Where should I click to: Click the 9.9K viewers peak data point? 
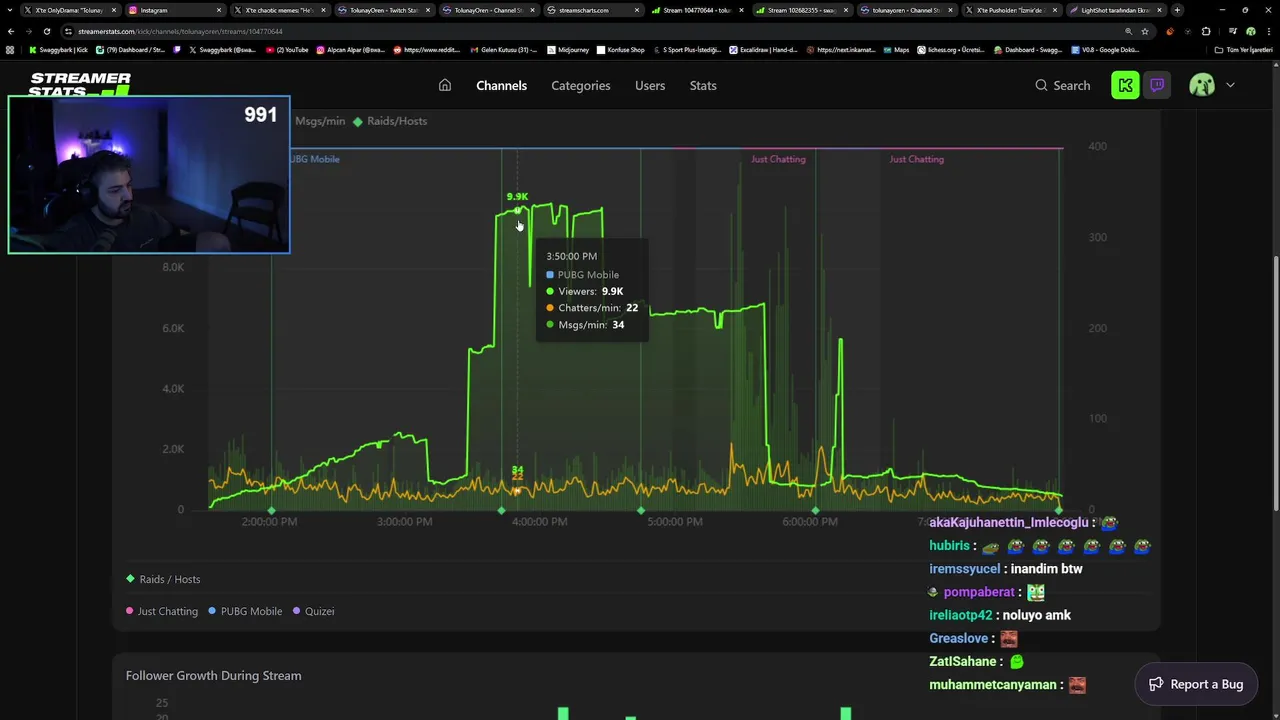coord(517,210)
